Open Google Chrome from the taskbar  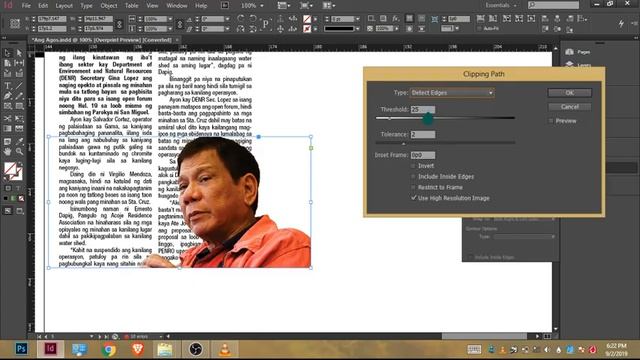[x=109, y=349]
